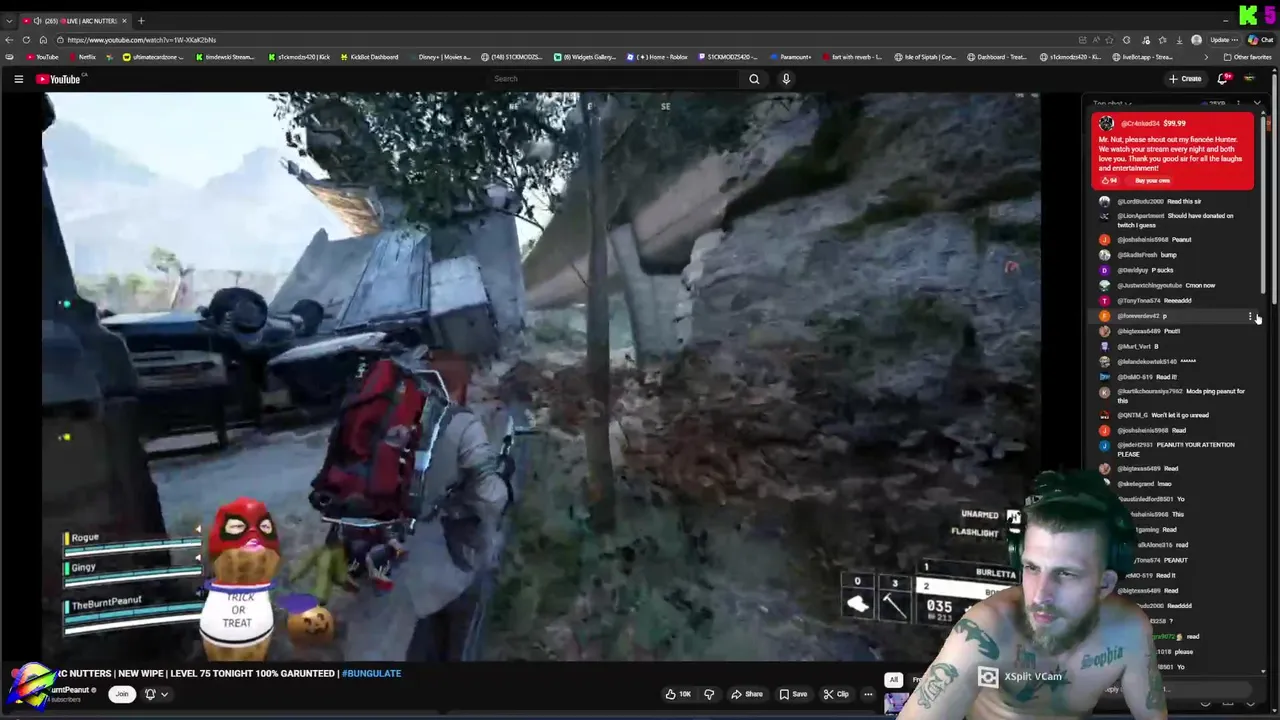This screenshot has width=1280, height=720.
Task: Open Netflix bookmark
Action: coord(82,57)
